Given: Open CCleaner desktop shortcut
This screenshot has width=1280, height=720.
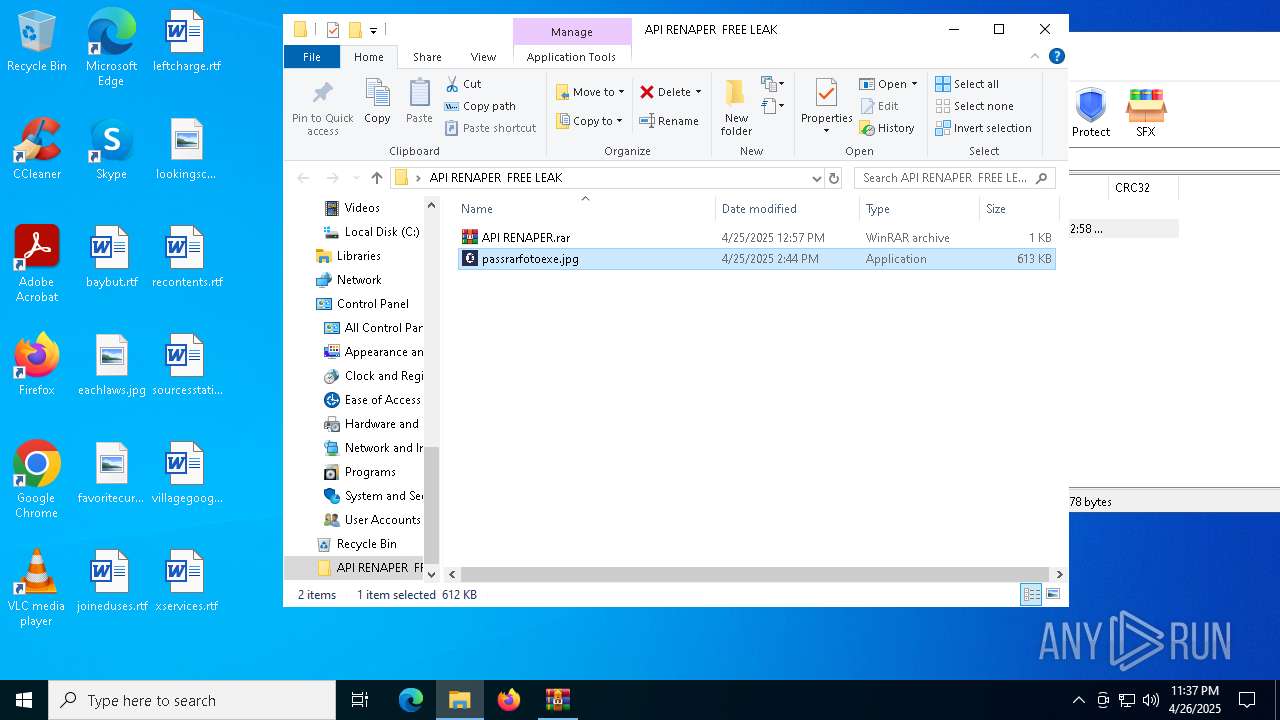Looking at the screenshot, I should (x=37, y=150).
